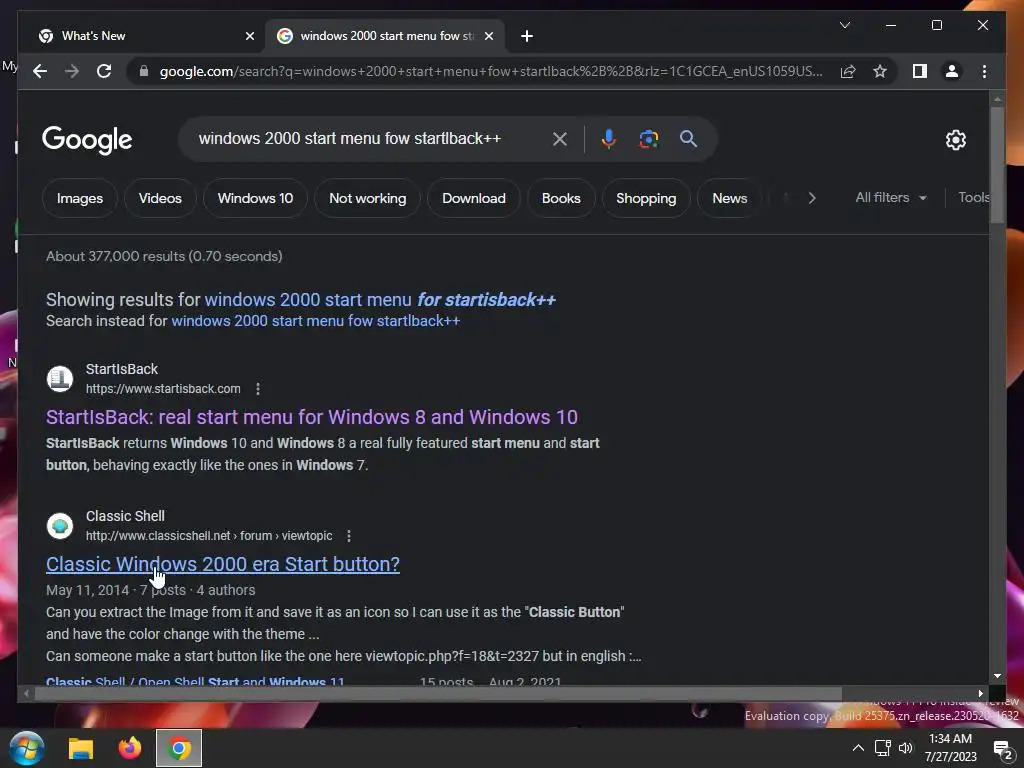This screenshot has width=1024, height=768.
Task: Filter results by News
Action: pyautogui.click(x=729, y=198)
